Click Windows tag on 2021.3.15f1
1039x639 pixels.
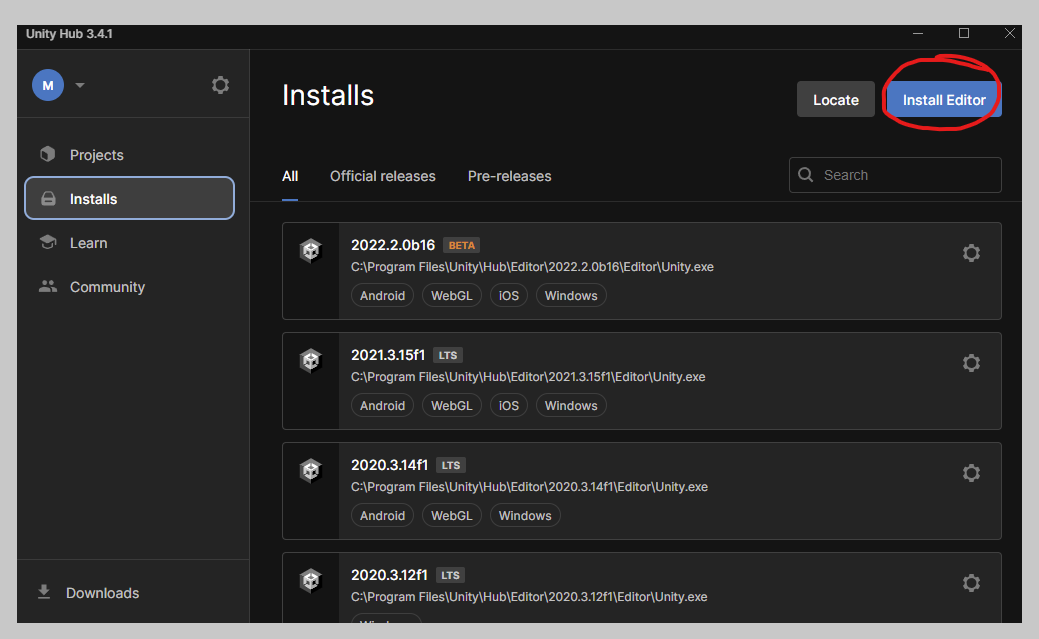pos(571,406)
